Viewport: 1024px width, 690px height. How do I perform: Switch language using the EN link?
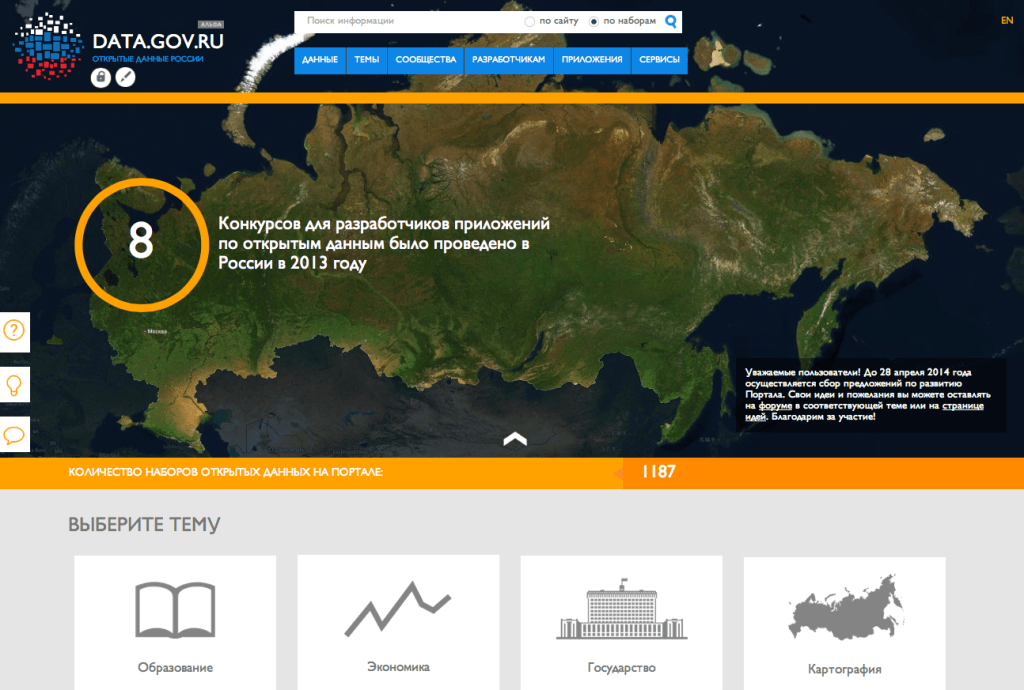[x=1006, y=20]
